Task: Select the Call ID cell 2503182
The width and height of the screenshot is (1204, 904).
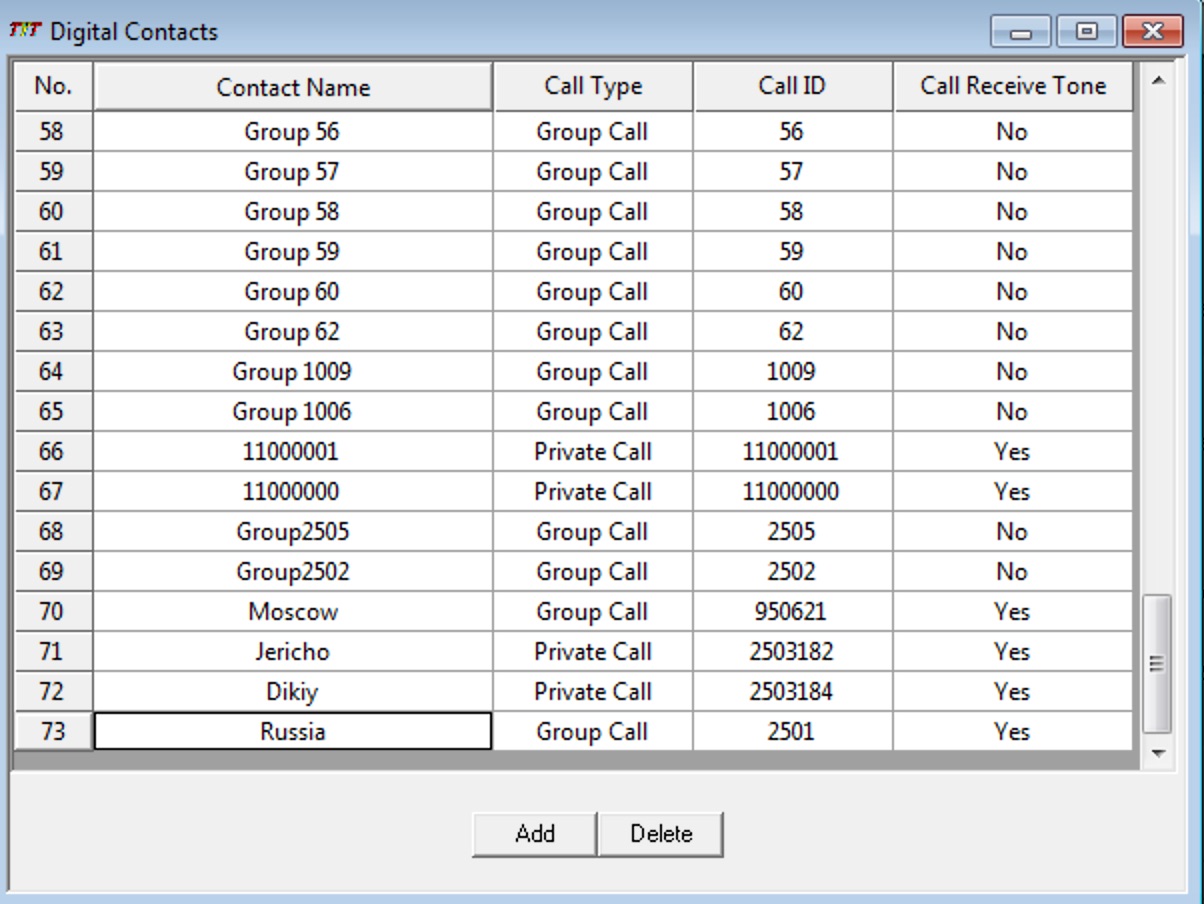Action: [793, 651]
